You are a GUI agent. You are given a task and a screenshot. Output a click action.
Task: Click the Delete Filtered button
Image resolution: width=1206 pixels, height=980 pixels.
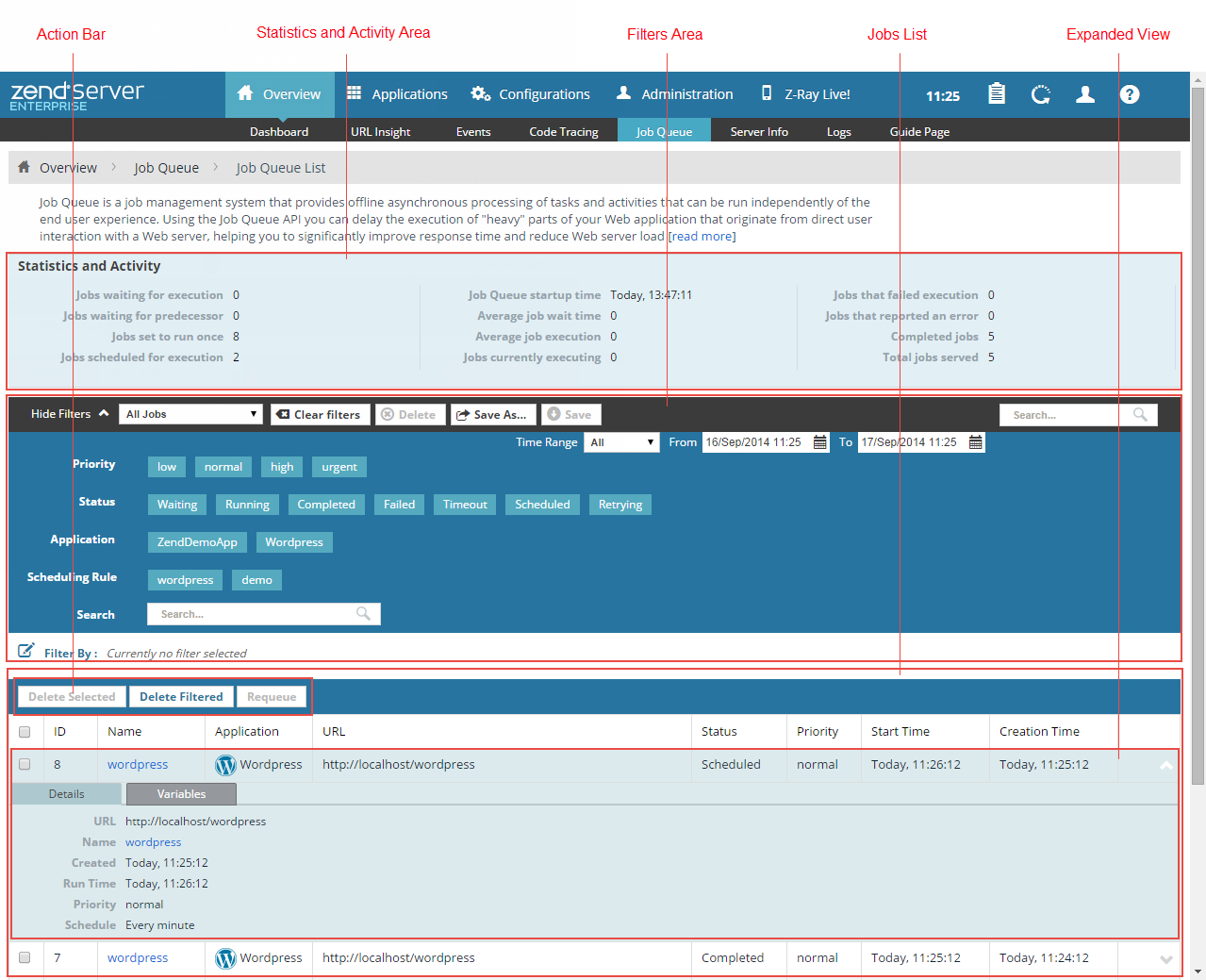[x=181, y=697]
